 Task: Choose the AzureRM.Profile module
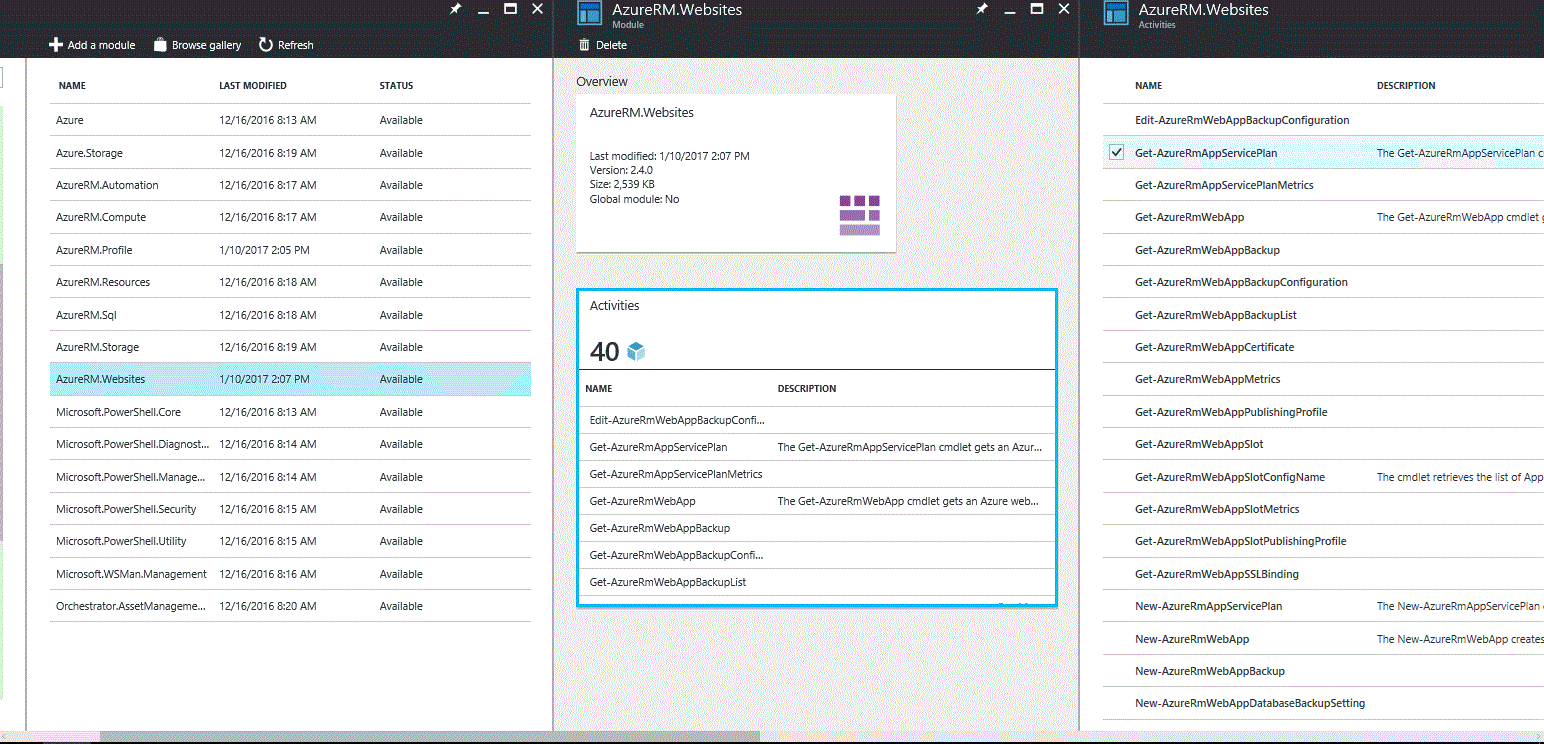point(290,250)
